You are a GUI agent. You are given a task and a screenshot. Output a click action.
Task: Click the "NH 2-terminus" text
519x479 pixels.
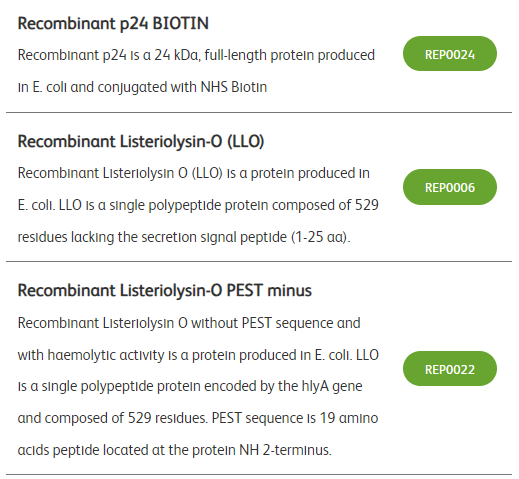point(285,450)
